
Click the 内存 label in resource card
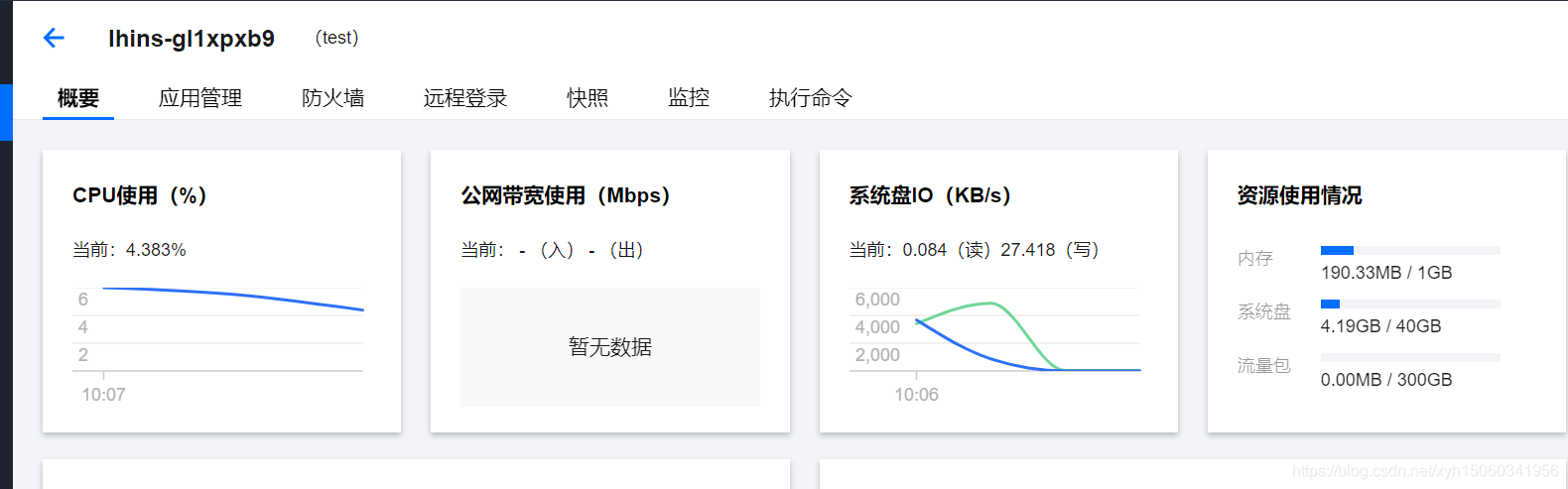(x=1254, y=259)
